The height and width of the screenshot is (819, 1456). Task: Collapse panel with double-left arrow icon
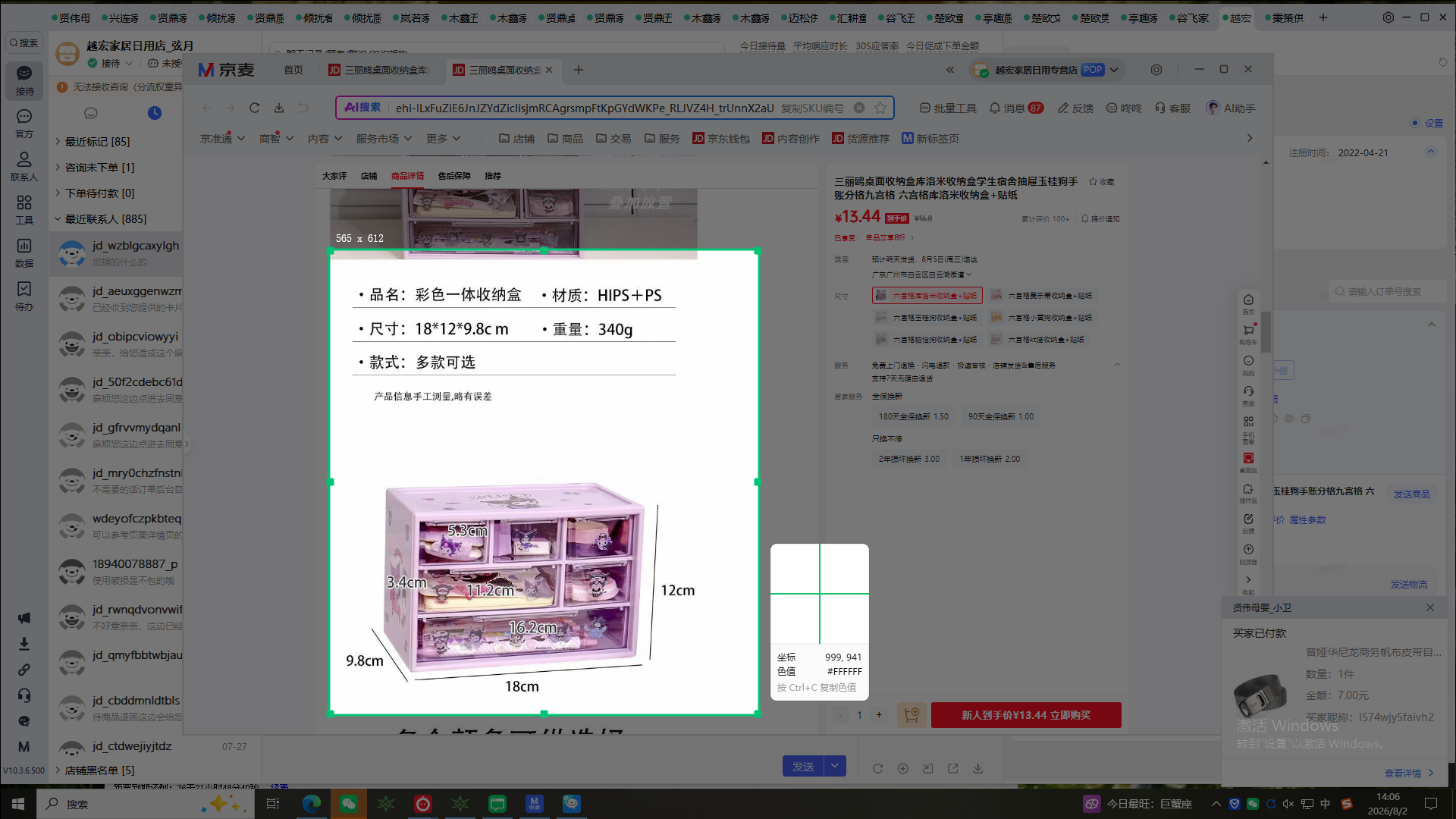(x=950, y=70)
